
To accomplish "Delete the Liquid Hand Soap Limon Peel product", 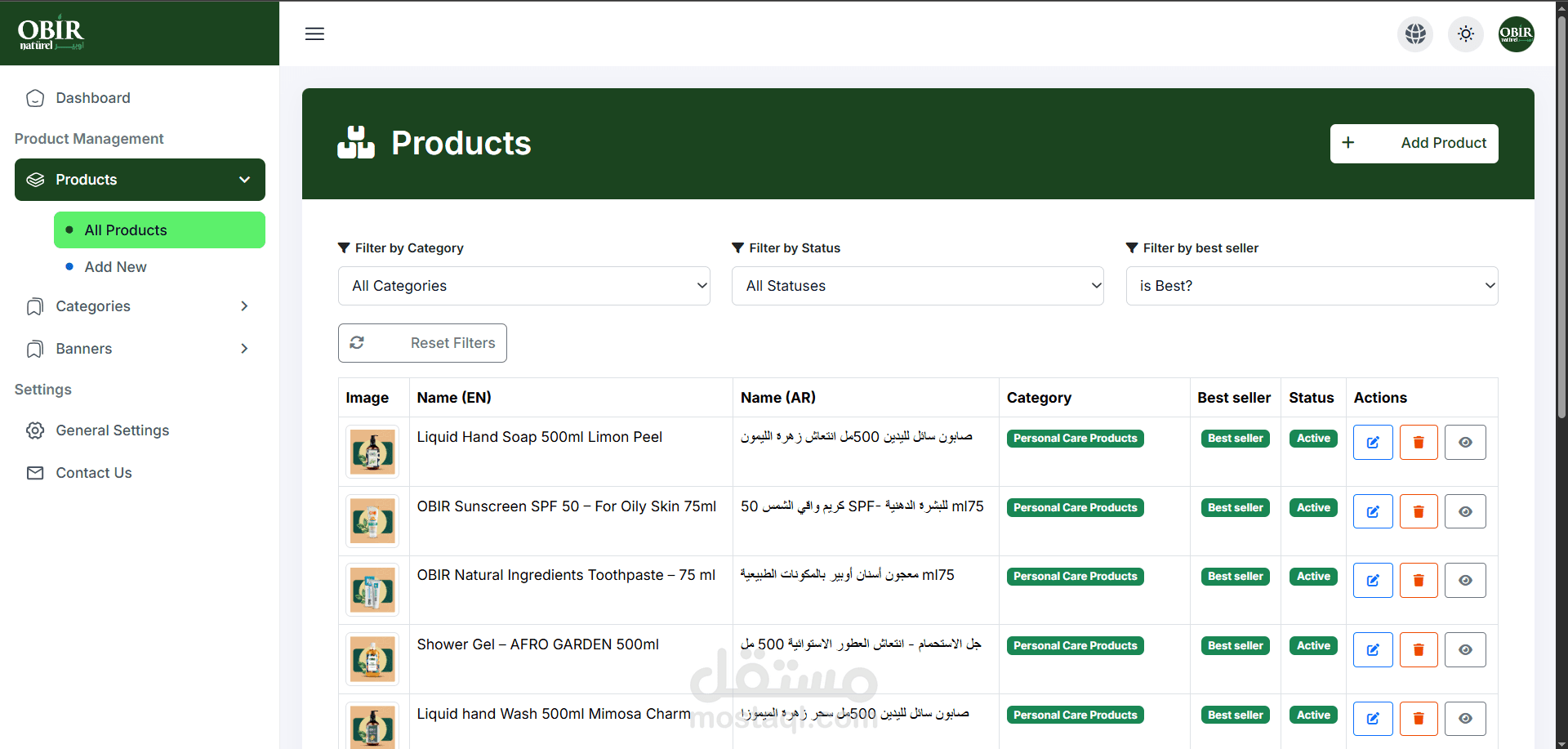I will click(x=1419, y=443).
